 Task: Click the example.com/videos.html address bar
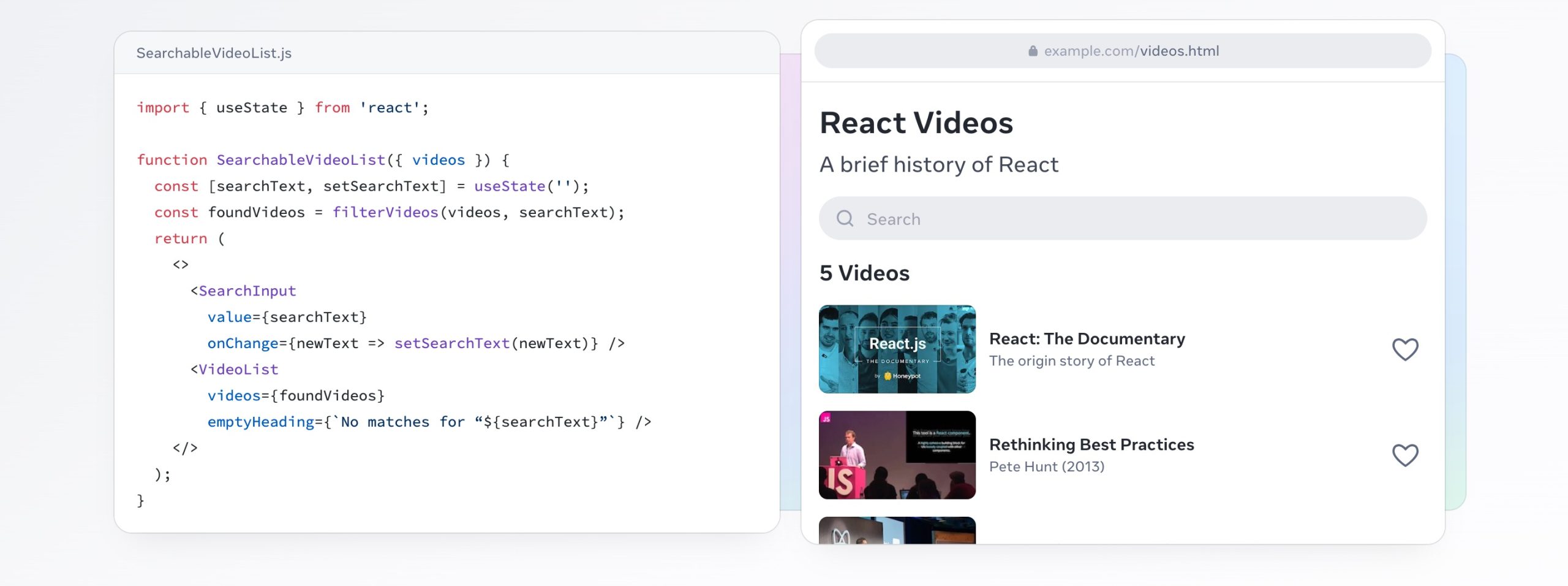click(1123, 51)
